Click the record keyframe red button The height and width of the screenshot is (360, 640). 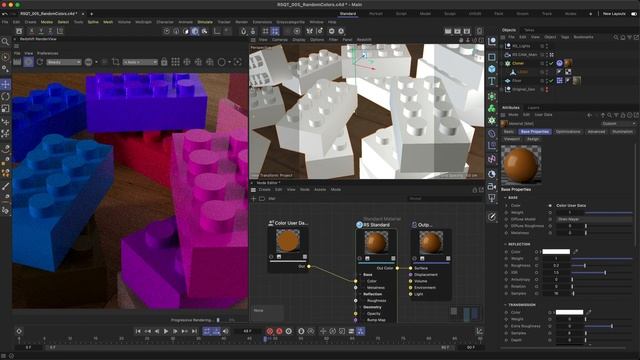click(270, 331)
